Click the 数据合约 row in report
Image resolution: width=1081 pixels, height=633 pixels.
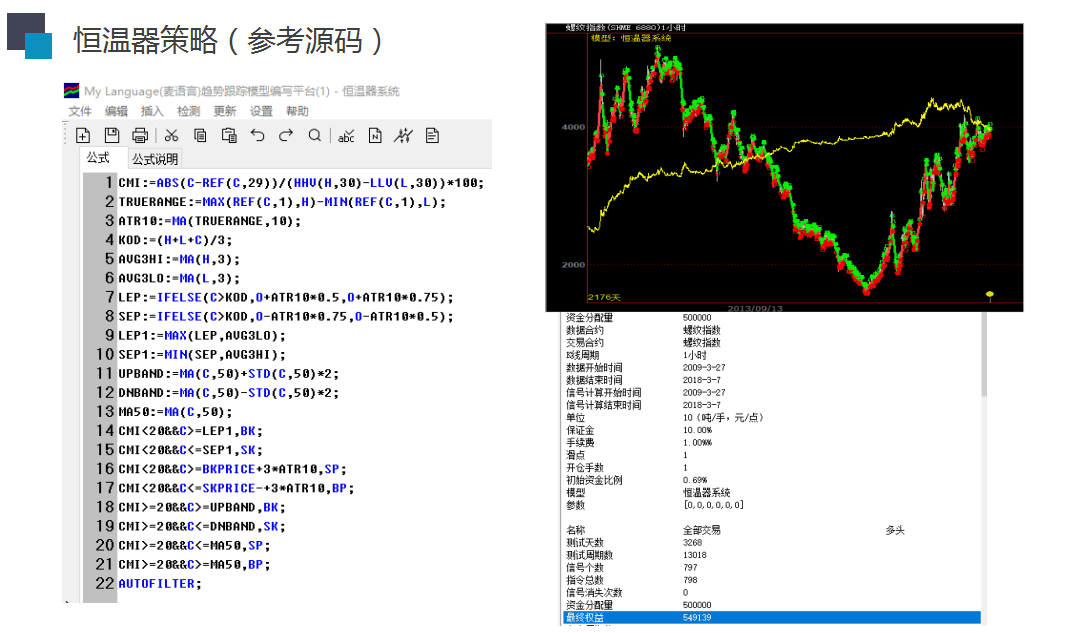[x=643, y=330]
